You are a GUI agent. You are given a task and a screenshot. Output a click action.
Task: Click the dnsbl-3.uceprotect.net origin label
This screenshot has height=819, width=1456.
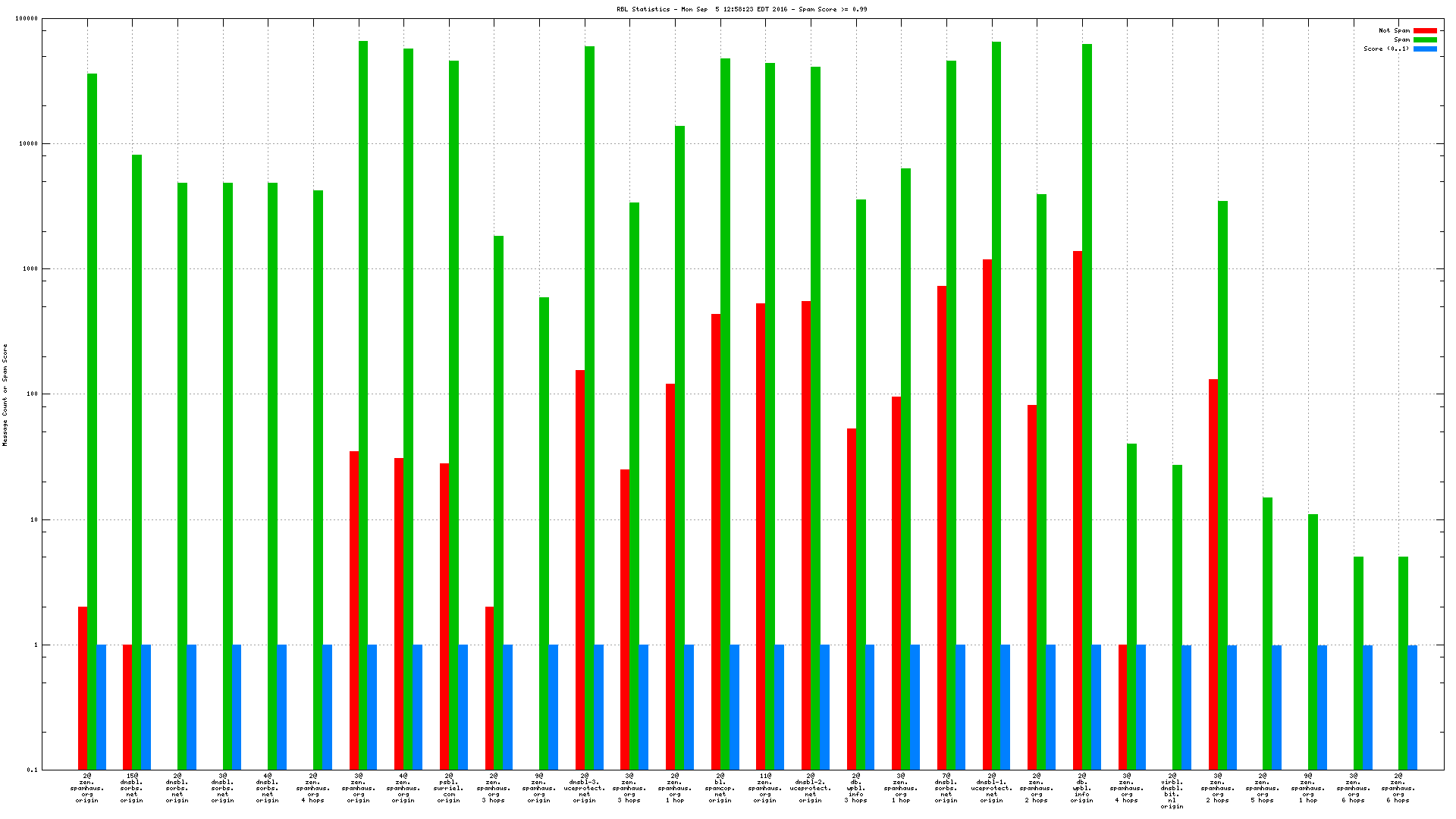click(x=585, y=788)
